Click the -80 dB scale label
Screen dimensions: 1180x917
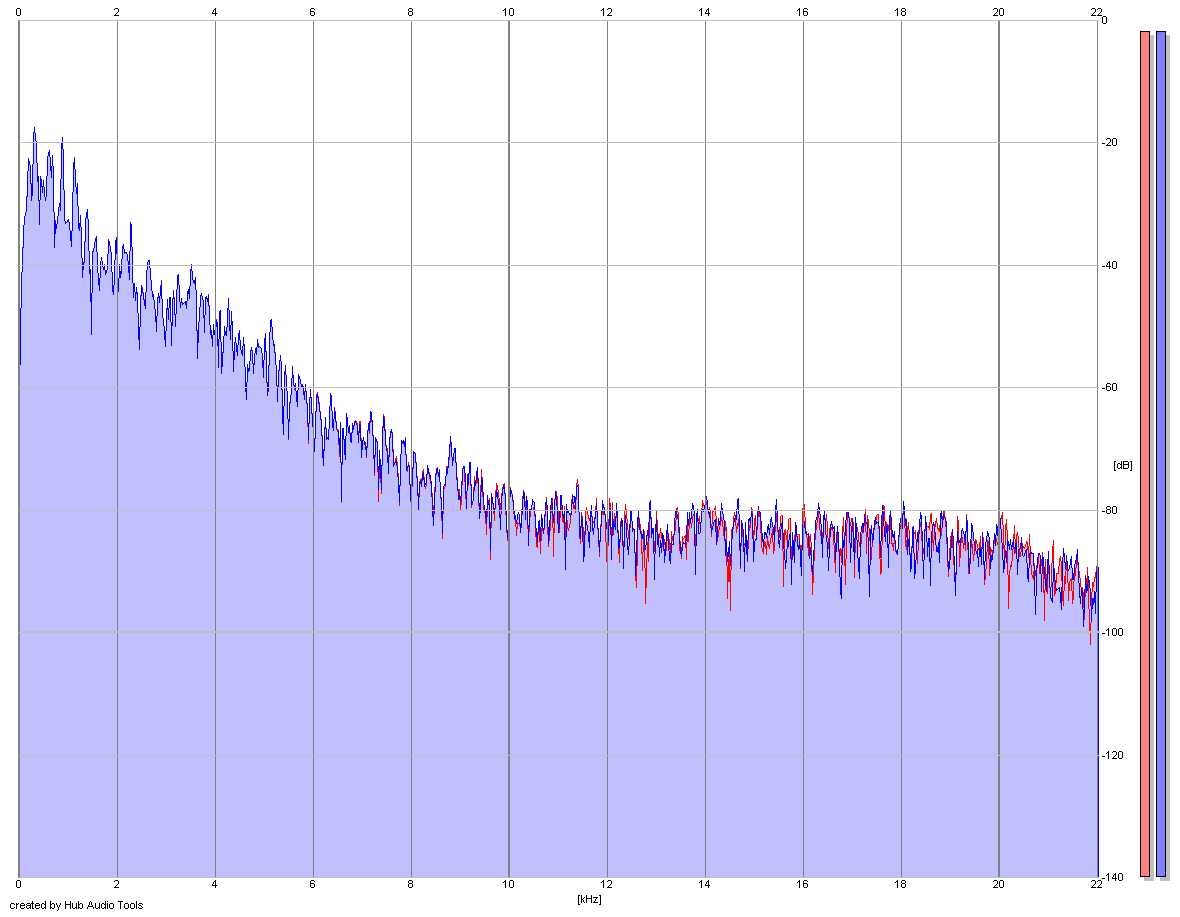[1109, 510]
